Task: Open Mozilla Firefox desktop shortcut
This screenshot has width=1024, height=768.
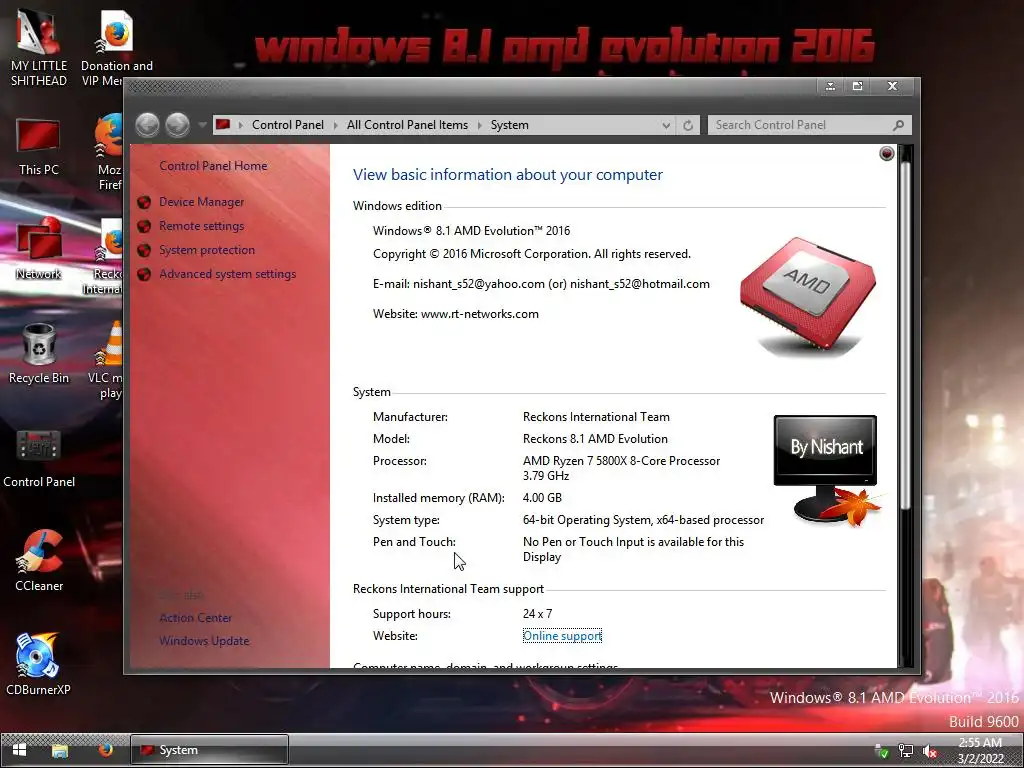Action: [x=109, y=152]
